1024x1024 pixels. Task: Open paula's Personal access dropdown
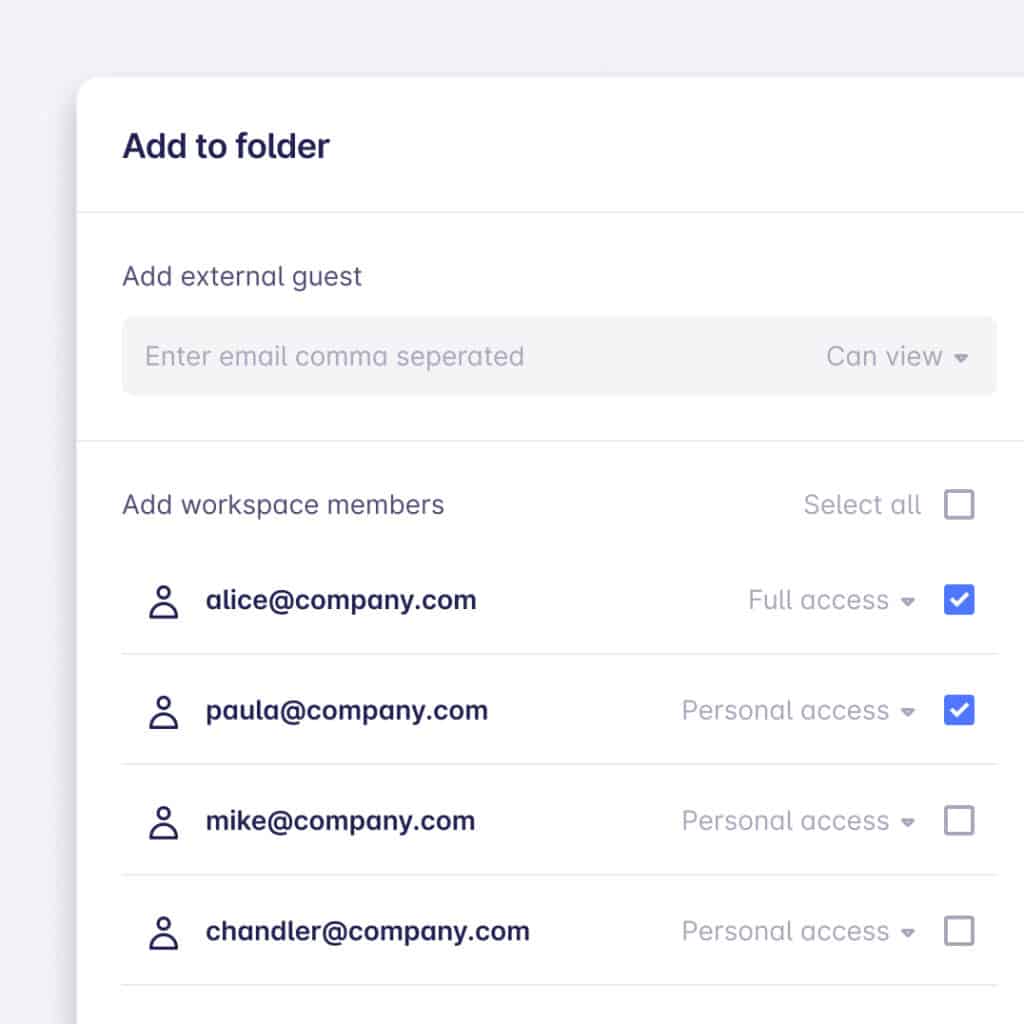click(798, 711)
